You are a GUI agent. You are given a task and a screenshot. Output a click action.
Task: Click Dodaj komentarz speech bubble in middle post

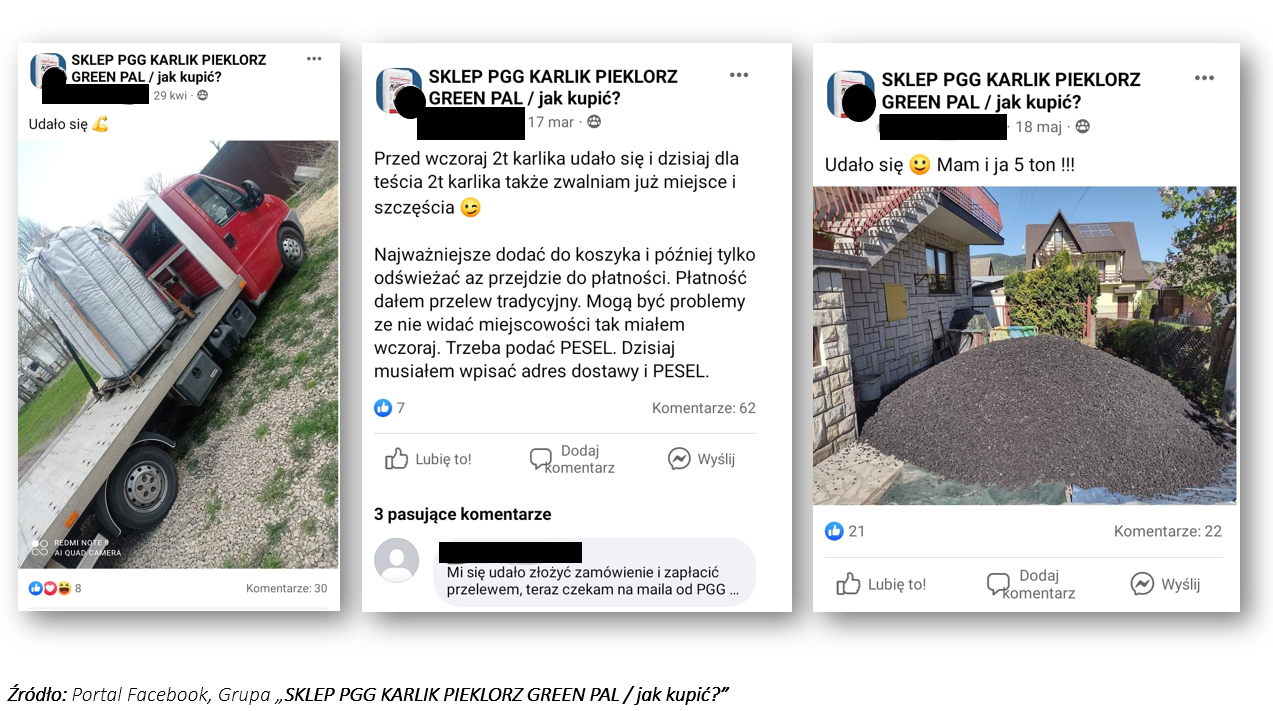coord(541,459)
